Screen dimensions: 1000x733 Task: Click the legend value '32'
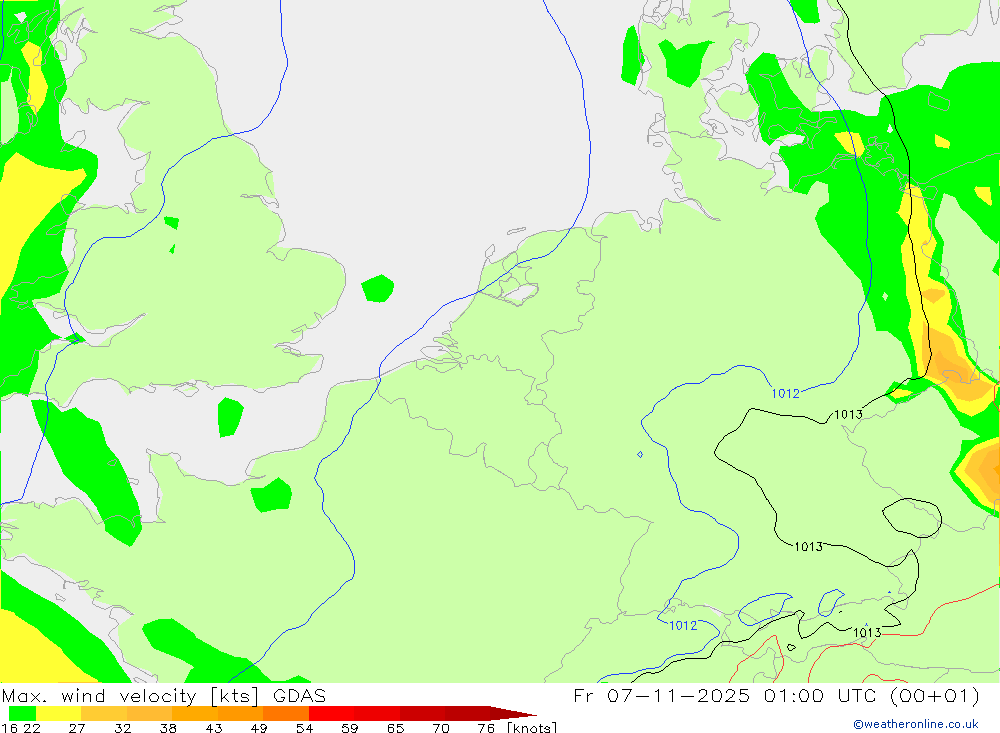(122, 728)
